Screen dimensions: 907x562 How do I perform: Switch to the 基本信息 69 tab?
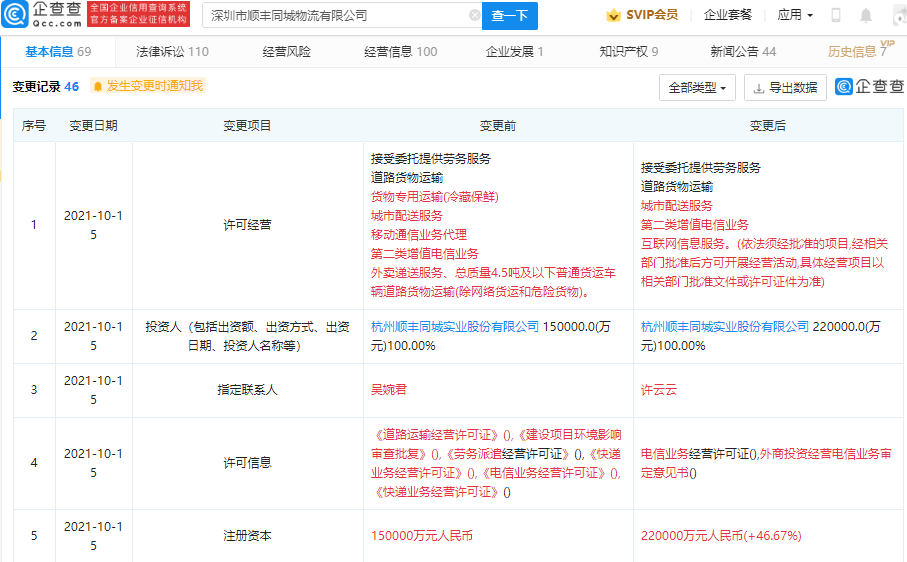pos(58,51)
